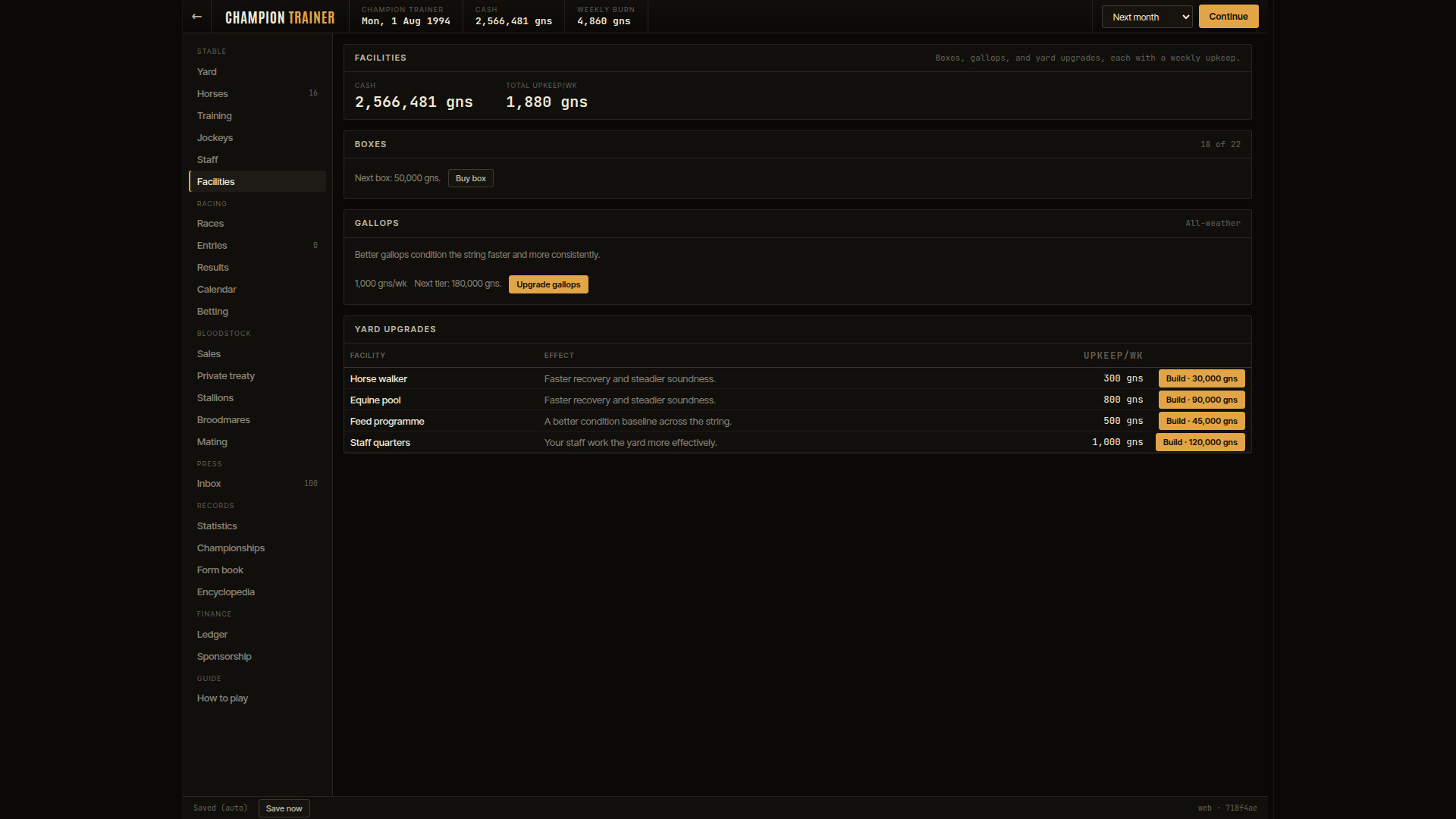Go to Horses in sidebar
This screenshot has width=1456, height=819.
258,94
